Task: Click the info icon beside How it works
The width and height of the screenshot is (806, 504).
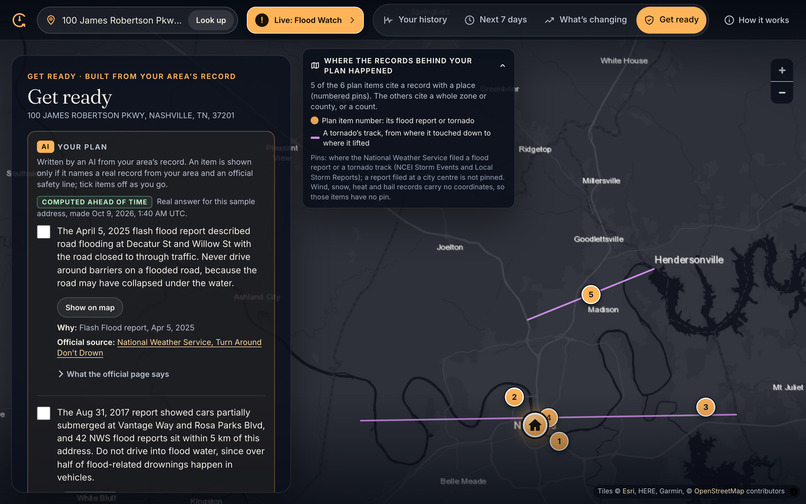Action: click(x=729, y=20)
